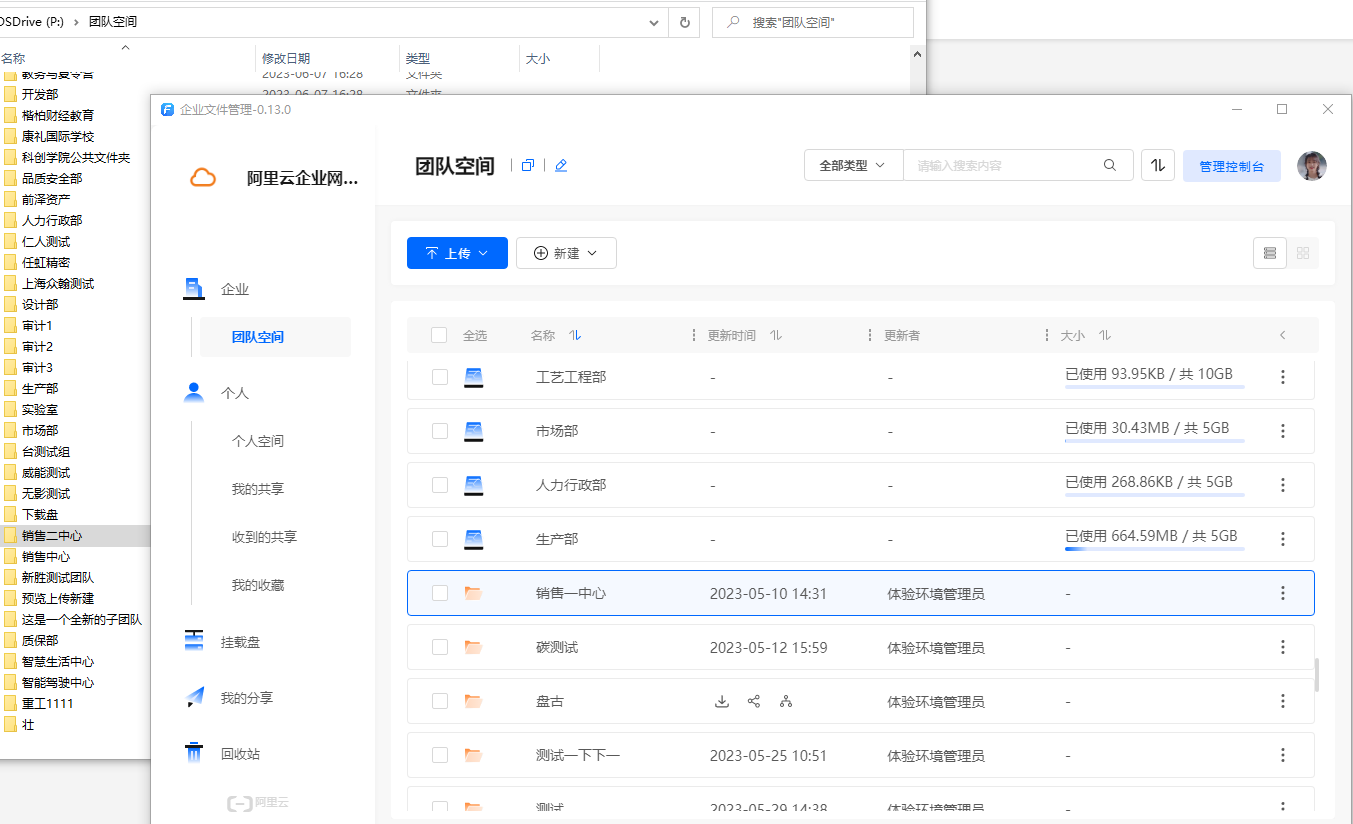This screenshot has height=824, width=1353.
Task: Open the 新建 create dropdown
Action: click(566, 253)
